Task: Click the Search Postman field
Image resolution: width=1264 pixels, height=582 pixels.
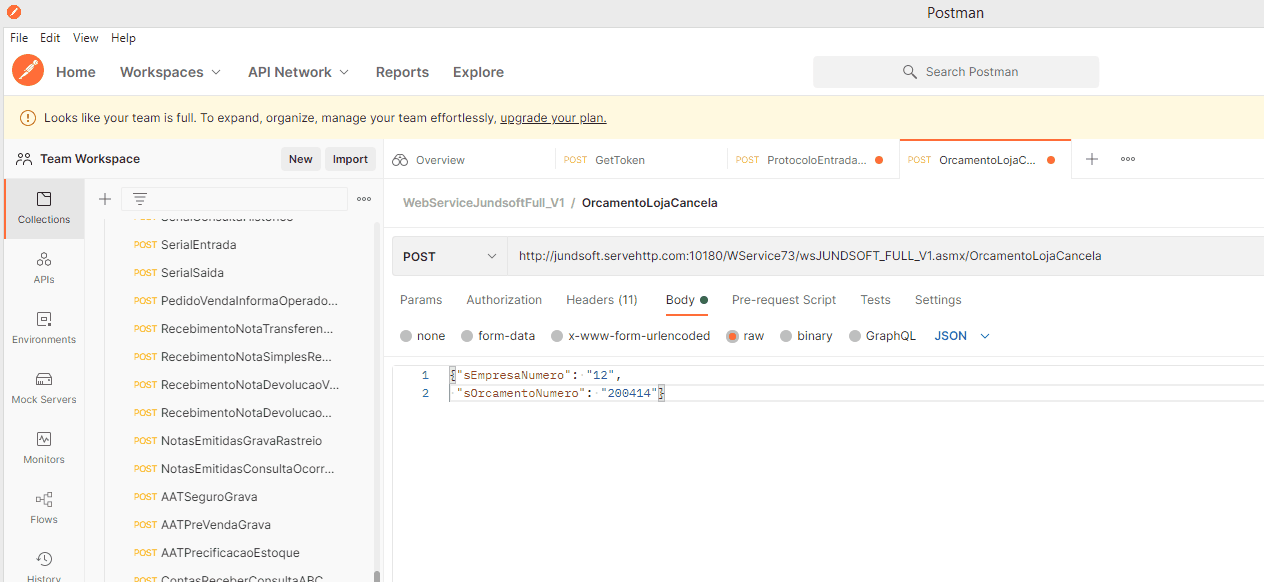Action: point(956,72)
